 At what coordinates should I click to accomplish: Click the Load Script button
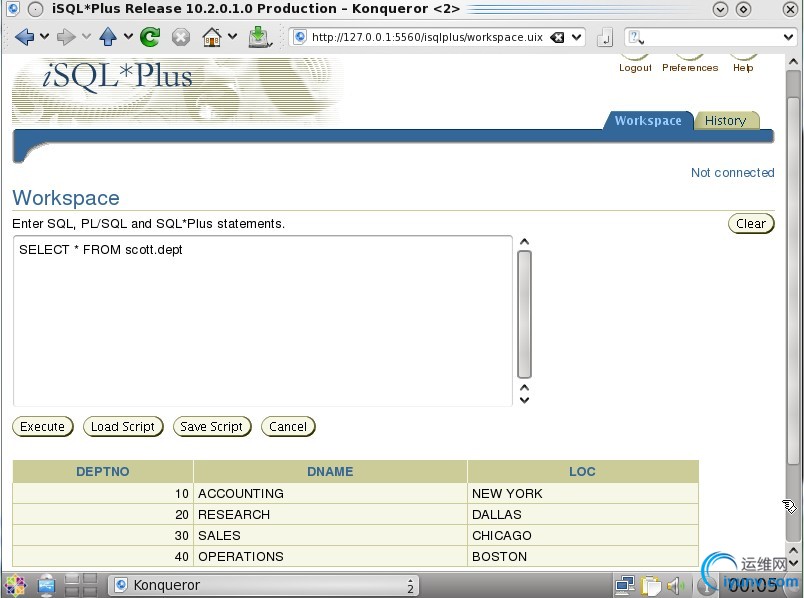[x=123, y=427]
